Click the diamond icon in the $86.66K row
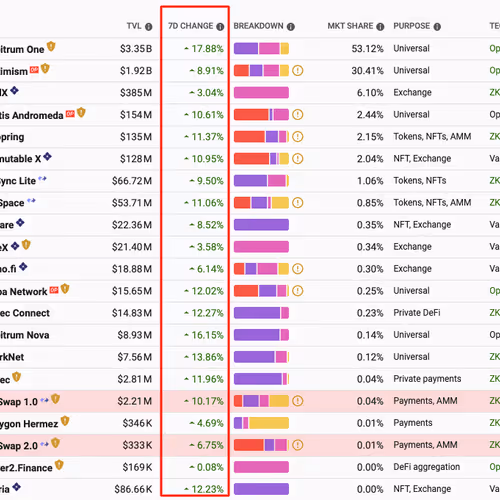This screenshot has height=500, width=500. click(x=17, y=487)
